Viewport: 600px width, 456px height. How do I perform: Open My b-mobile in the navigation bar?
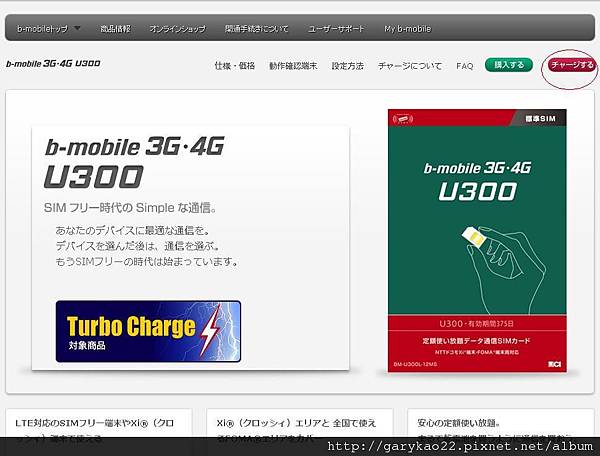click(408, 29)
